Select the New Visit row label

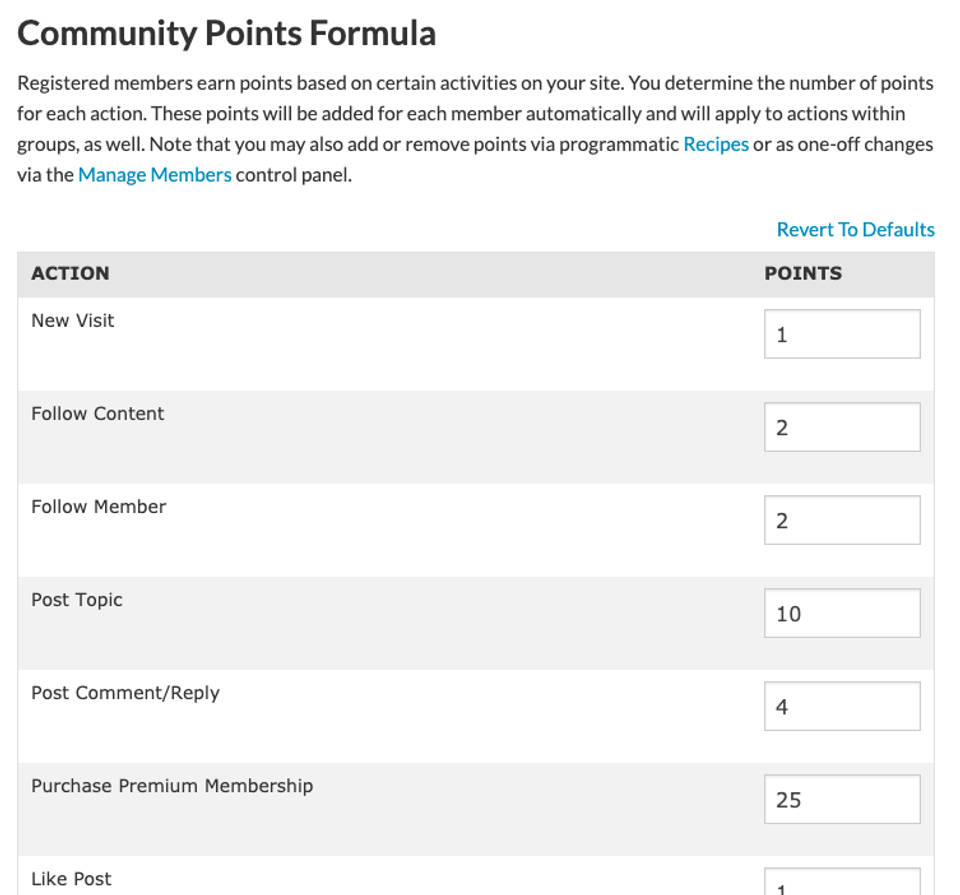73,321
